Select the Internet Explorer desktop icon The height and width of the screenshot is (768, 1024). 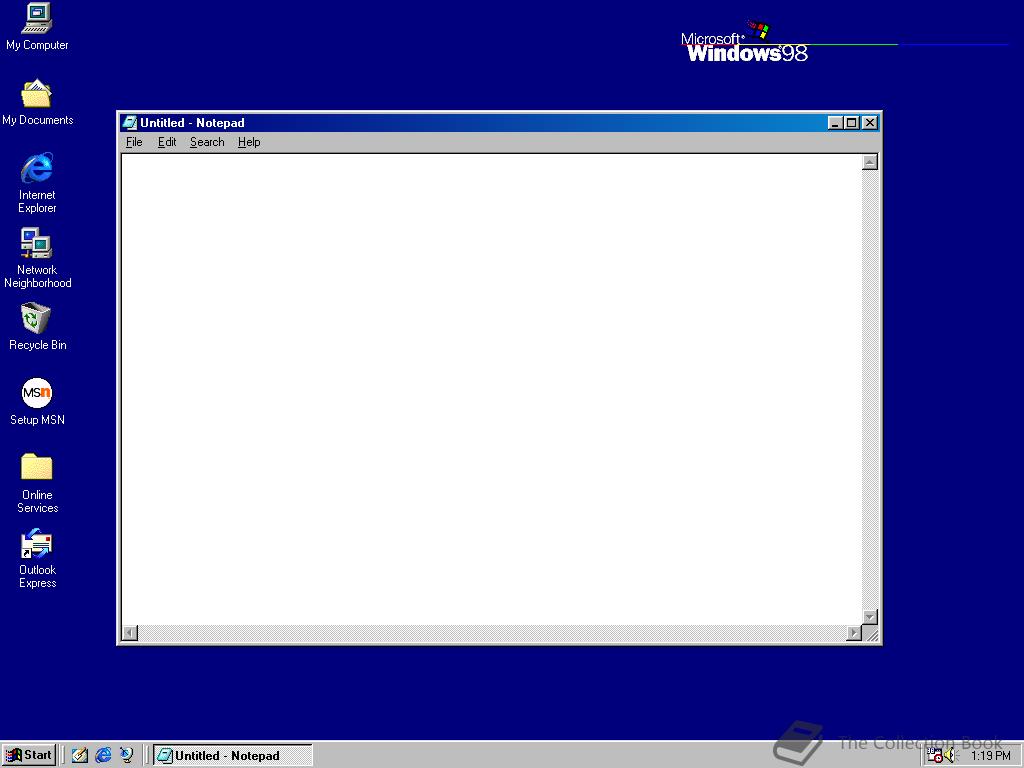coord(37,182)
